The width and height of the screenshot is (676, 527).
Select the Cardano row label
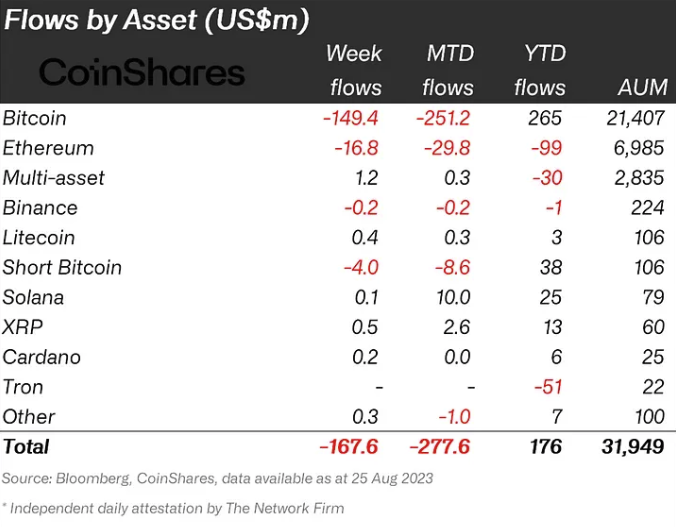41,357
